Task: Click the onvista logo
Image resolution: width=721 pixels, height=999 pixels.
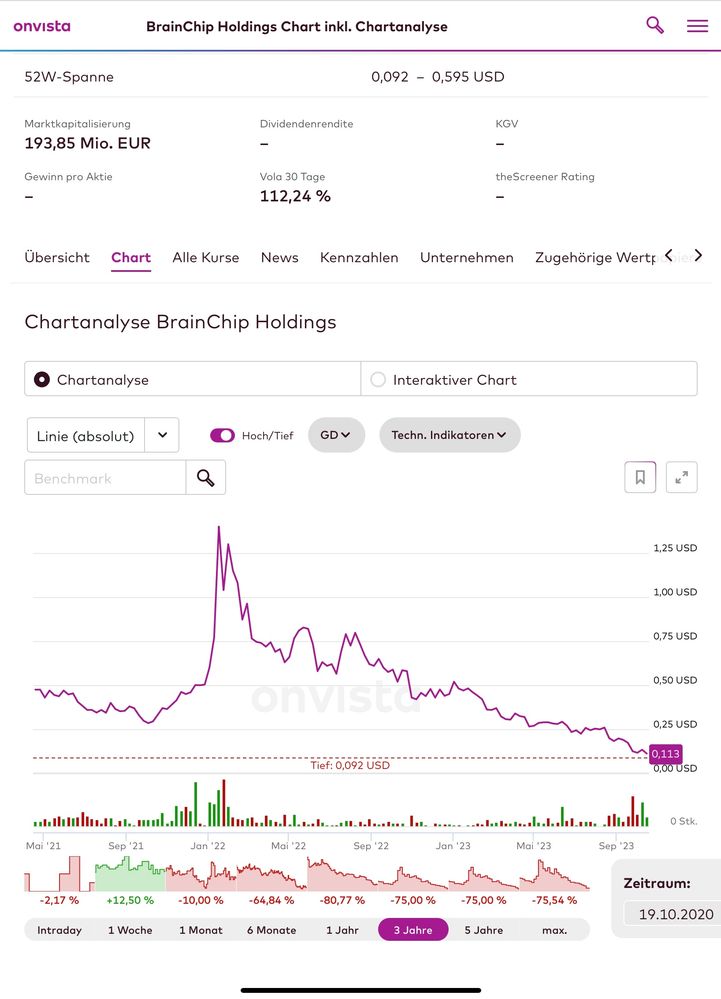Action: coord(42,26)
